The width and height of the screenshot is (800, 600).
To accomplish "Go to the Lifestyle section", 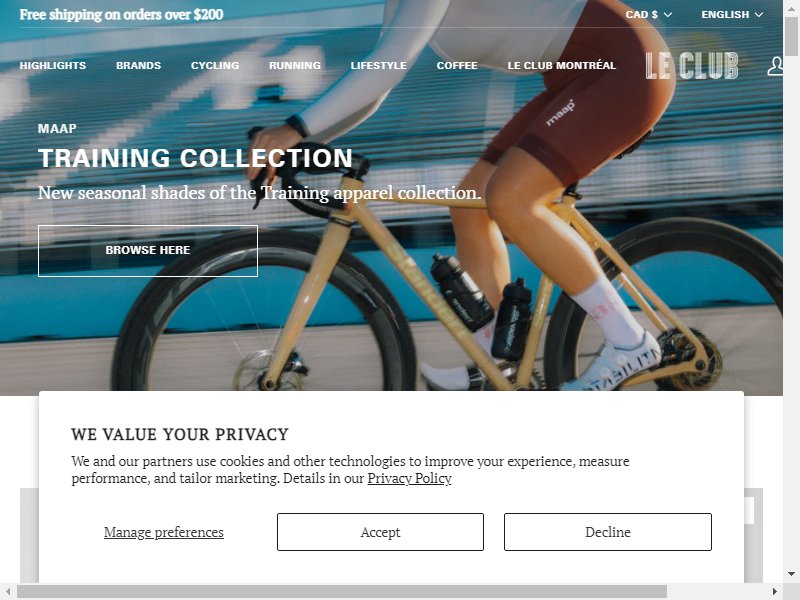I will 379,65.
